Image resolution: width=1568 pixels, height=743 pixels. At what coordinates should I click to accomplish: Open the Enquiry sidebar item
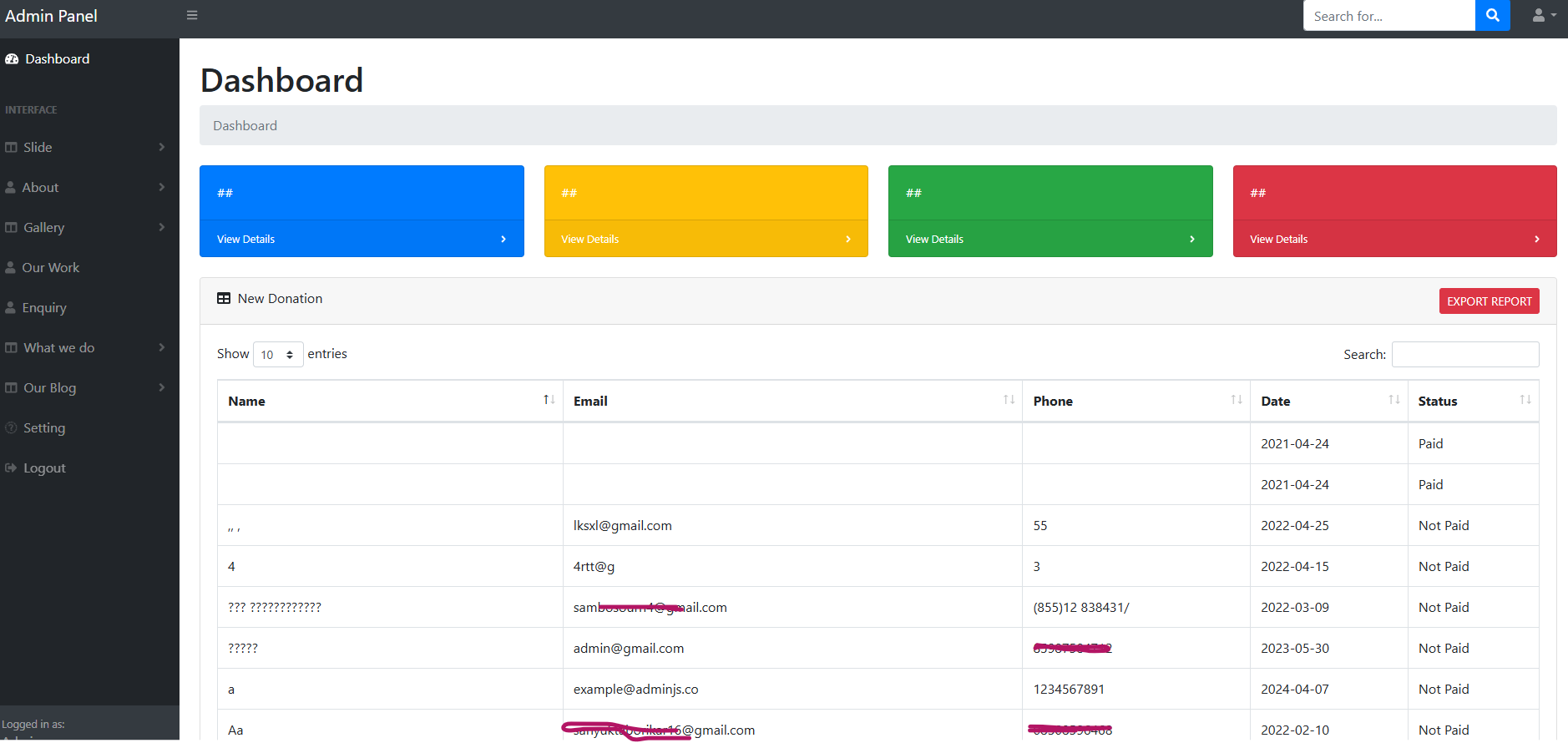click(x=44, y=308)
